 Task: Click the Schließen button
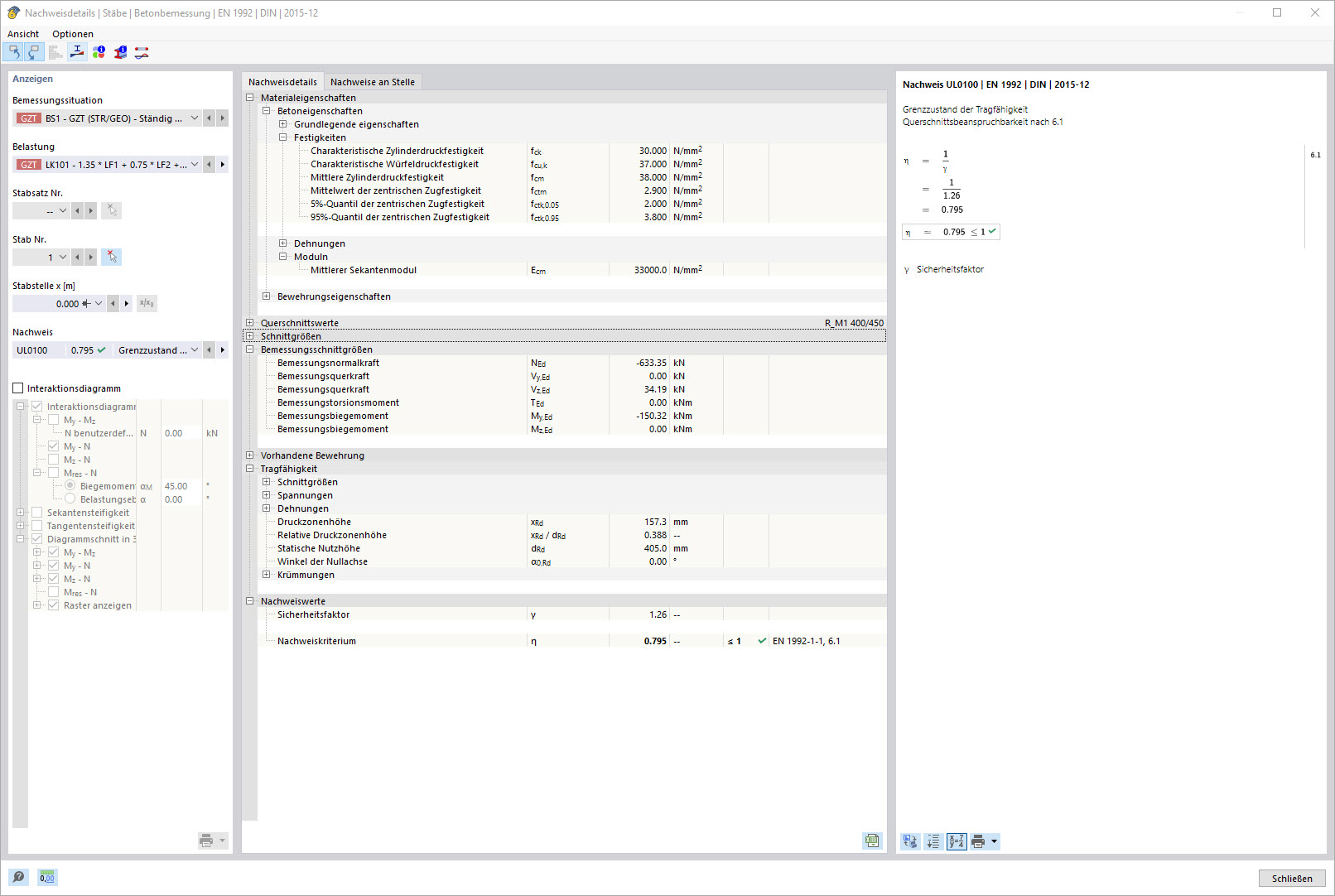pos(1292,879)
